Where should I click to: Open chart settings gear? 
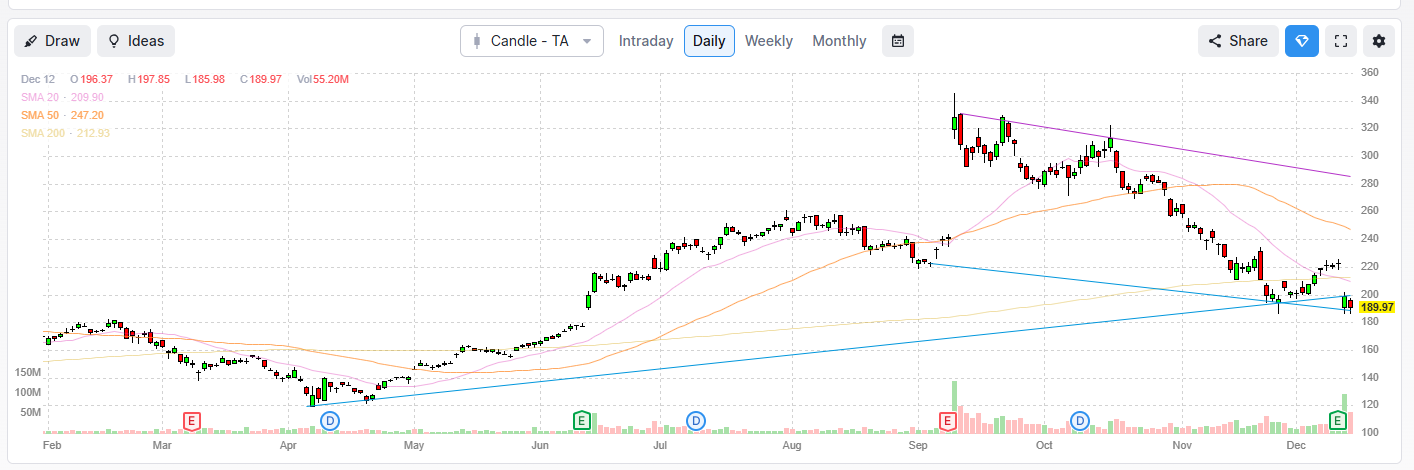1379,41
